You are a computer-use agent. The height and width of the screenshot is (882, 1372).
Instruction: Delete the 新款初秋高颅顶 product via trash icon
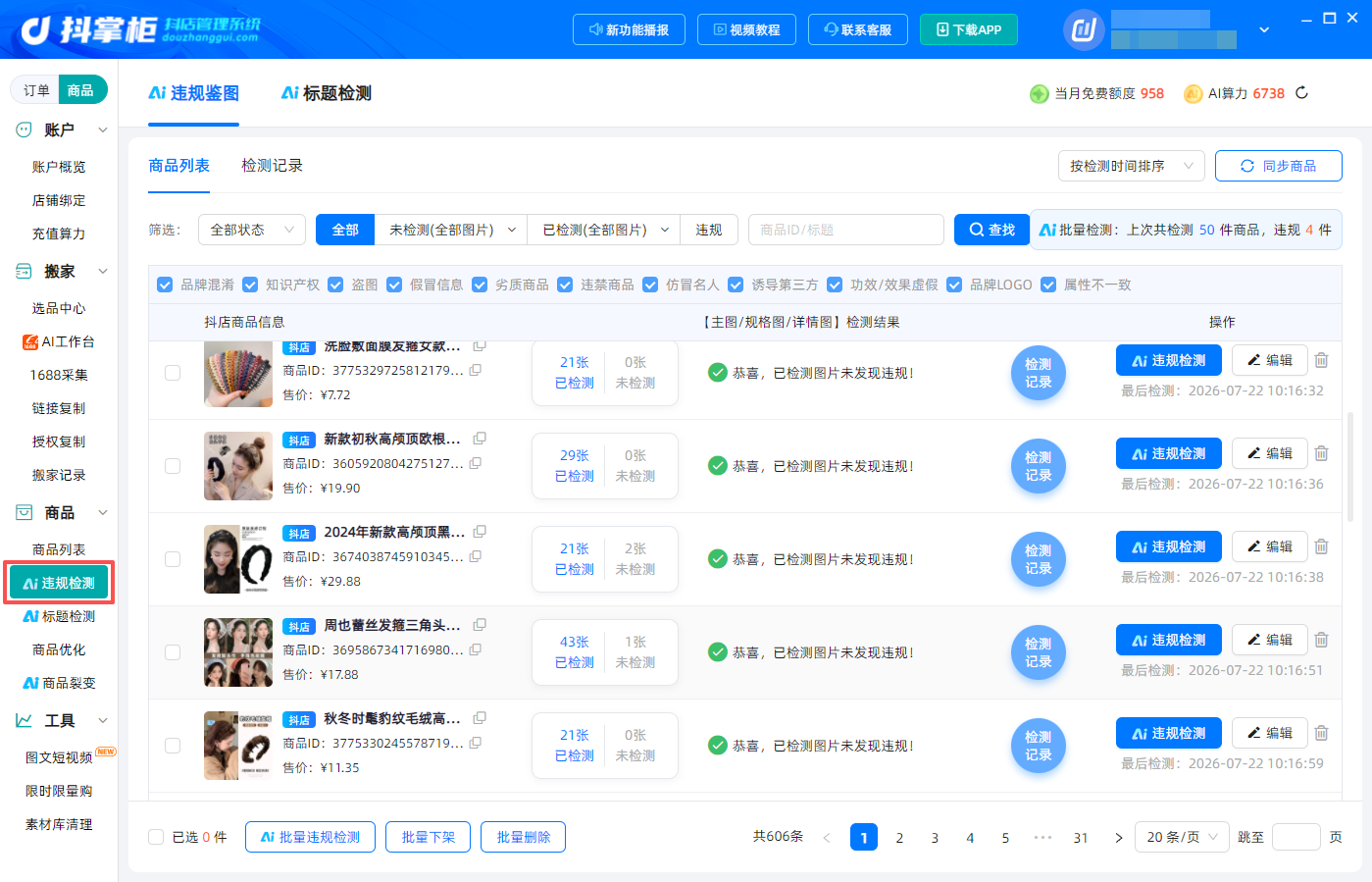[x=1321, y=453]
